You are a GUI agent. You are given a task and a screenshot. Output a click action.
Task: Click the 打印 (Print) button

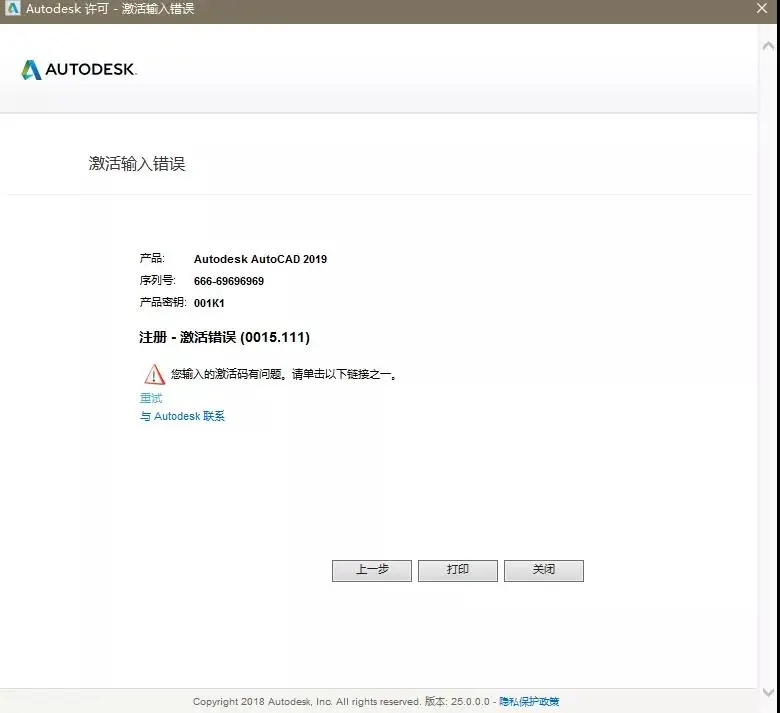(x=458, y=570)
